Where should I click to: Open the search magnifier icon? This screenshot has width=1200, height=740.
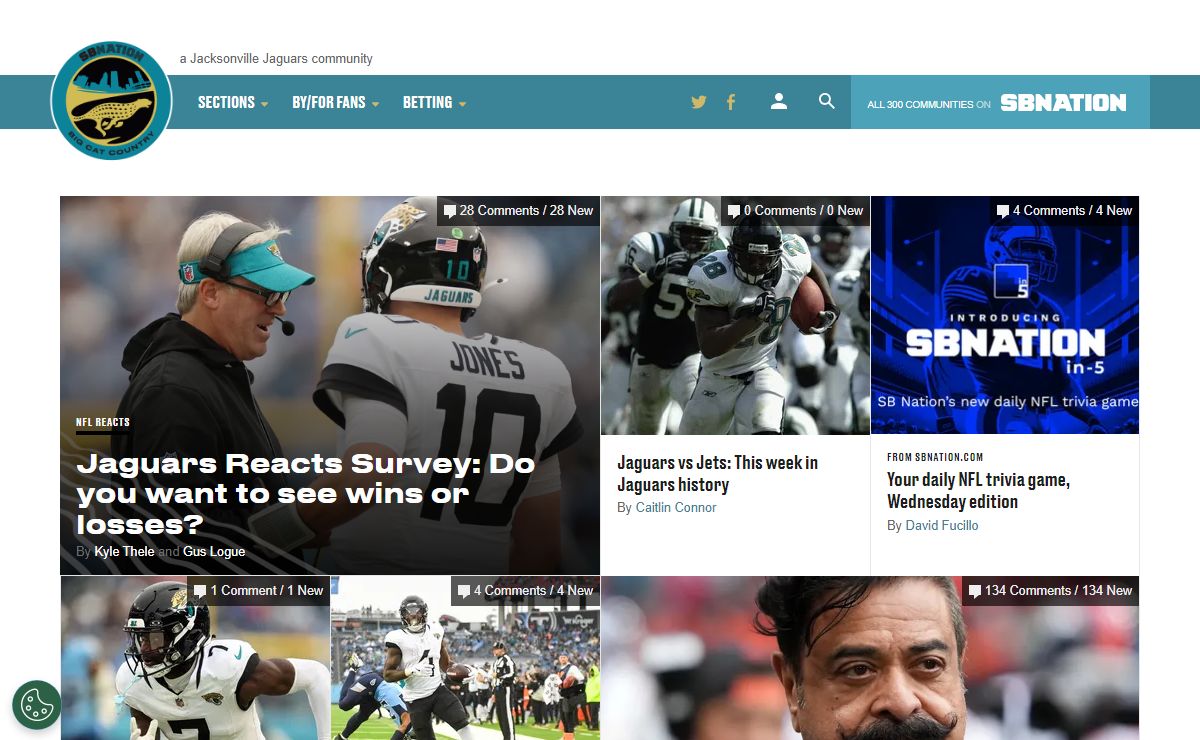click(826, 101)
